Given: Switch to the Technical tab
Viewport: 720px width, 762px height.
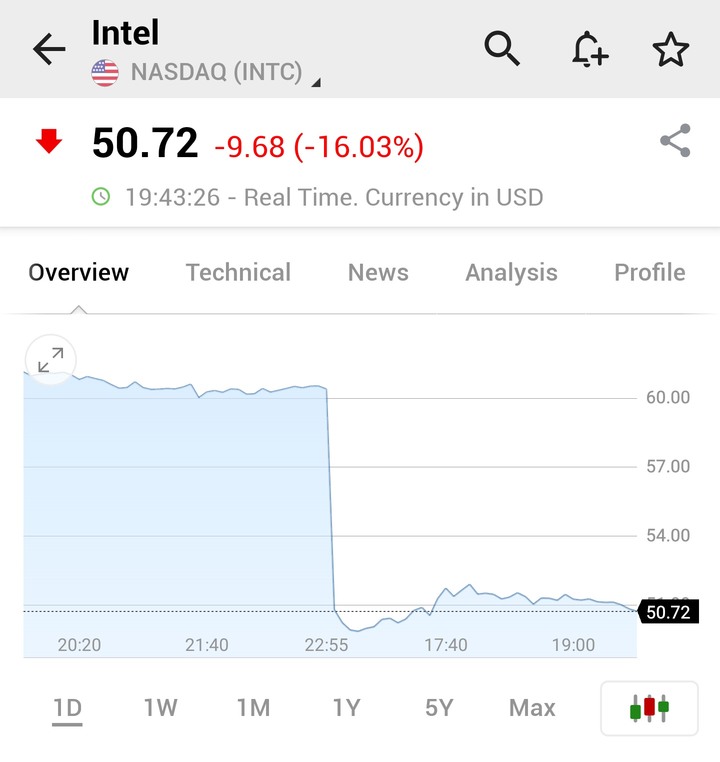Looking at the screenshot, I should (x=239, y=272).
